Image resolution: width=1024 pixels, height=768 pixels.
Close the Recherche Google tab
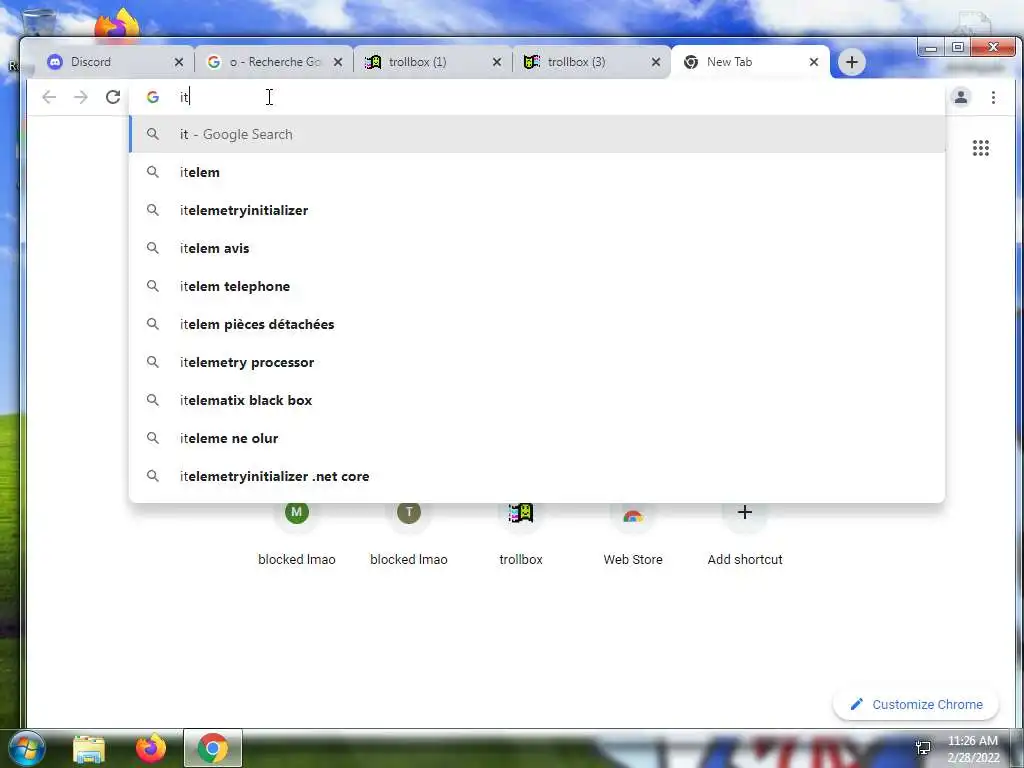point(338,62)
